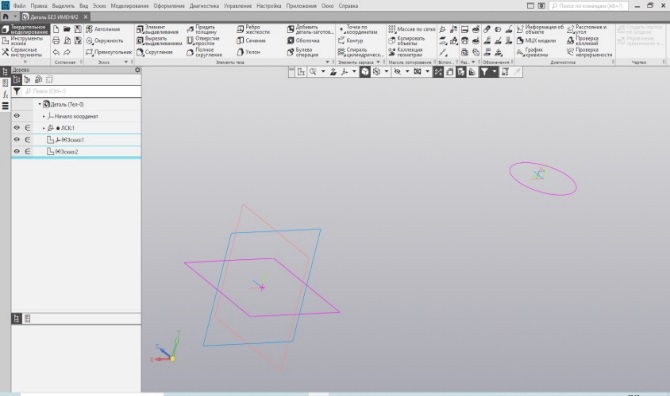The image size is (670, 396).
Task: Select the Оболочка shell tool
Action: coord(303,41)
